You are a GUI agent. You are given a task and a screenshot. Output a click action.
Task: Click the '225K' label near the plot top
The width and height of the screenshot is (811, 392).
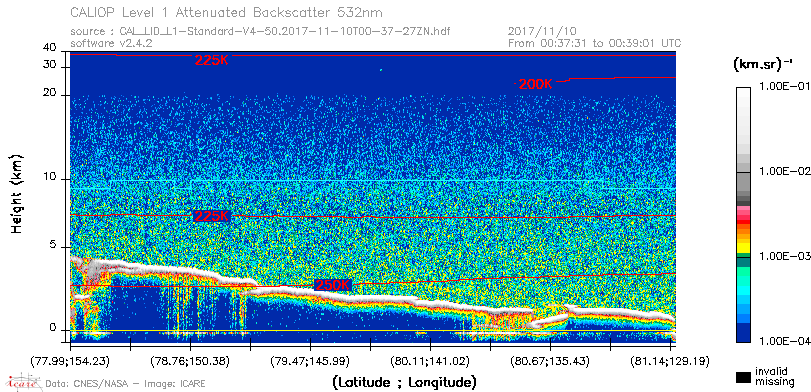coord(211,60)
